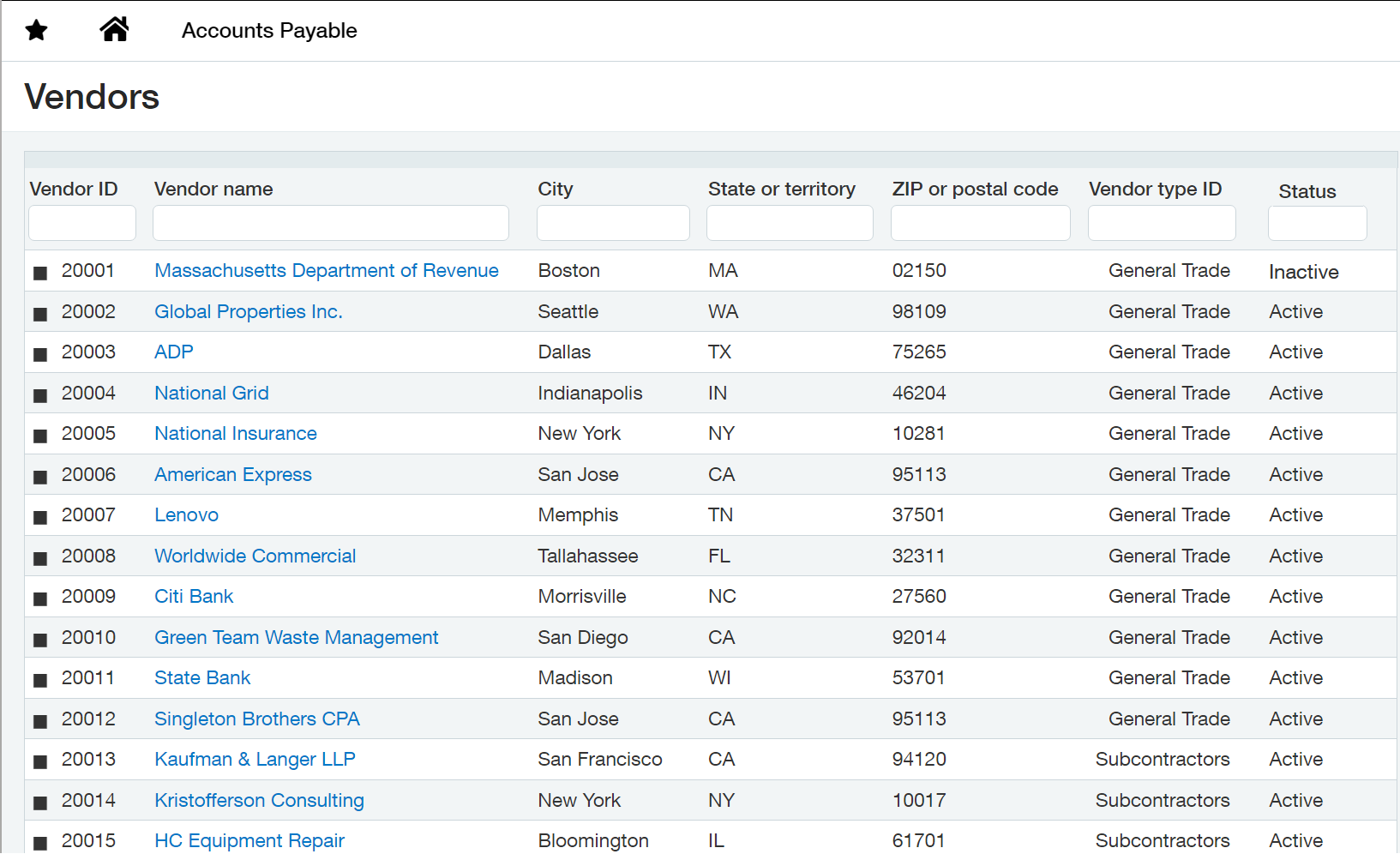Click ZIP code 98109

(x=919, y=311)
